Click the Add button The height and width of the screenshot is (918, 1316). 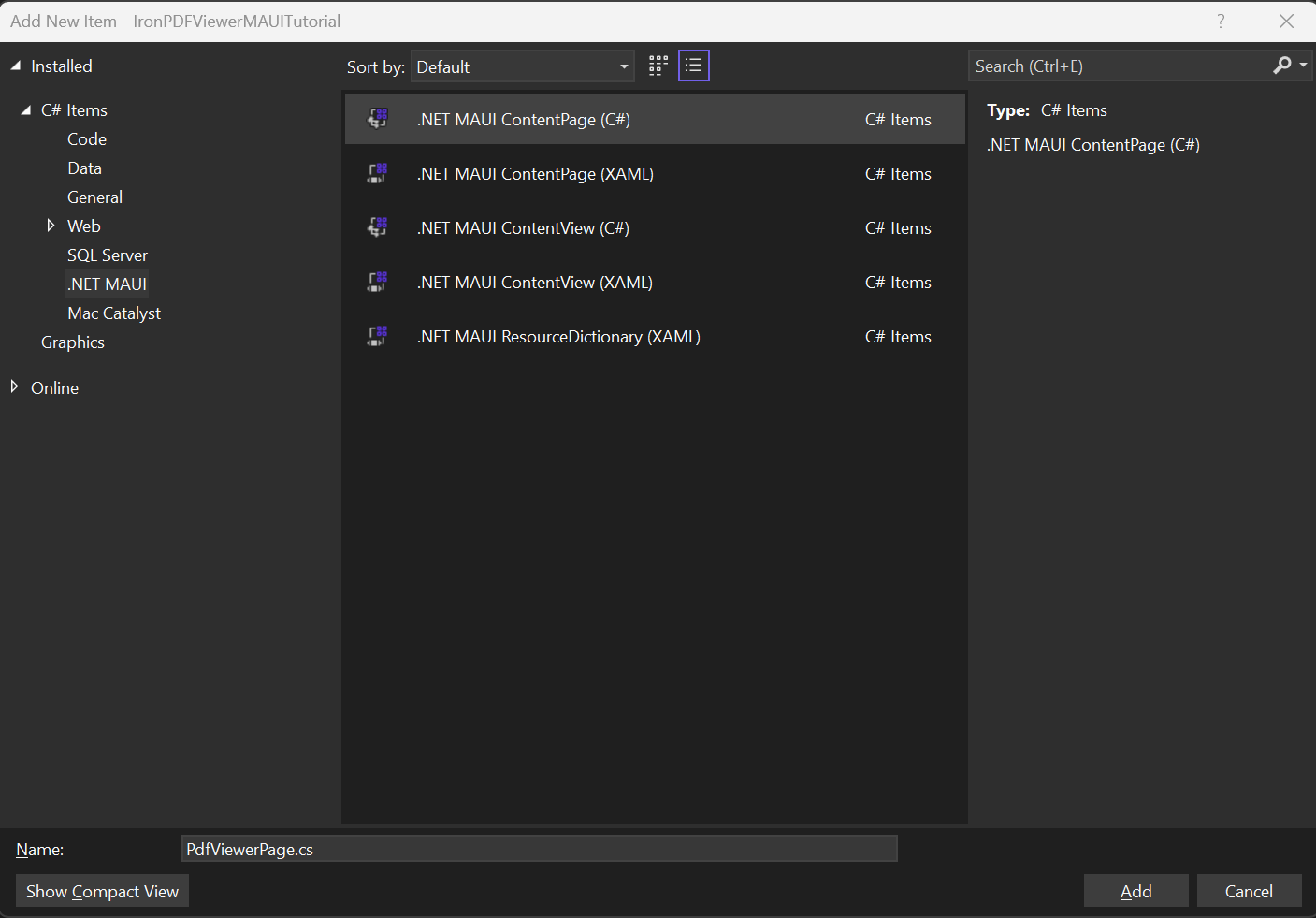(x=1136, y=891)
